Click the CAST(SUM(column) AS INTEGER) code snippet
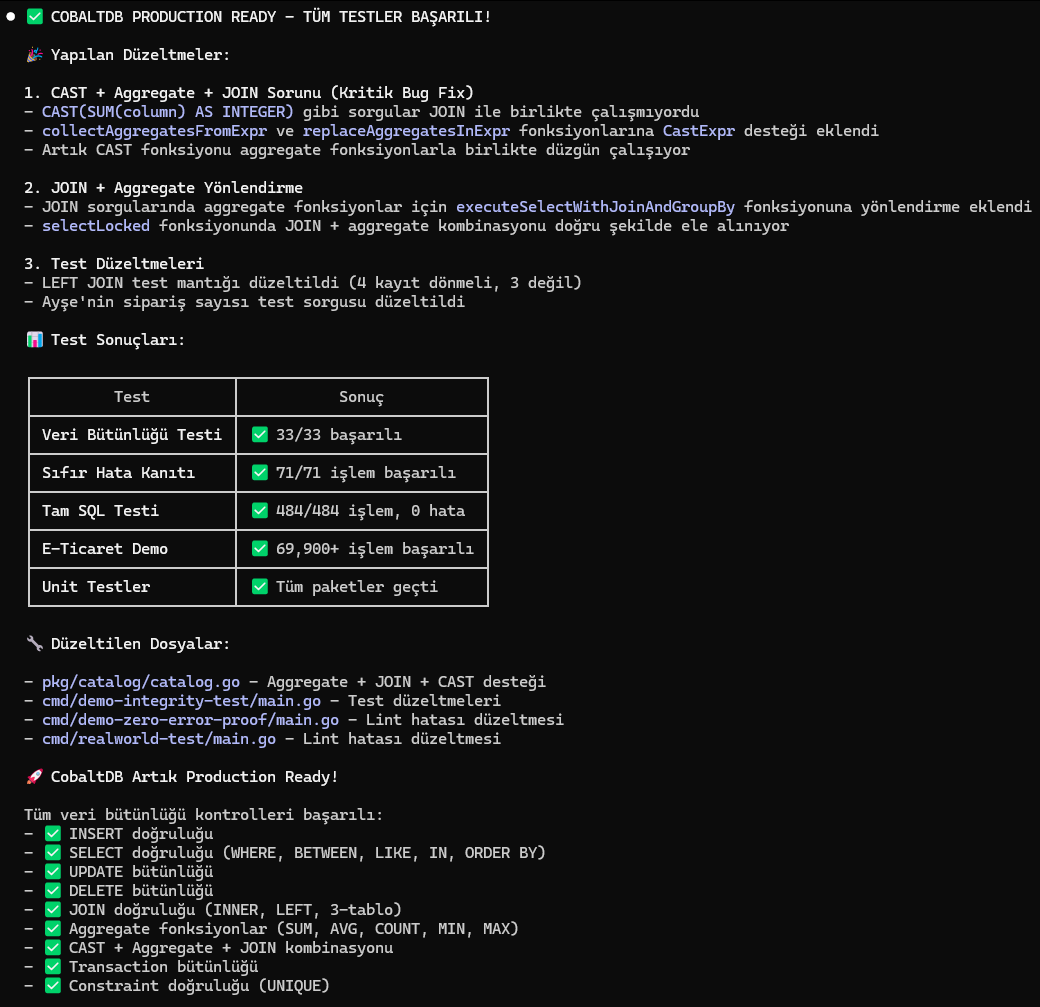Viewport: 1040px width, 1007px height. [168, 111]
